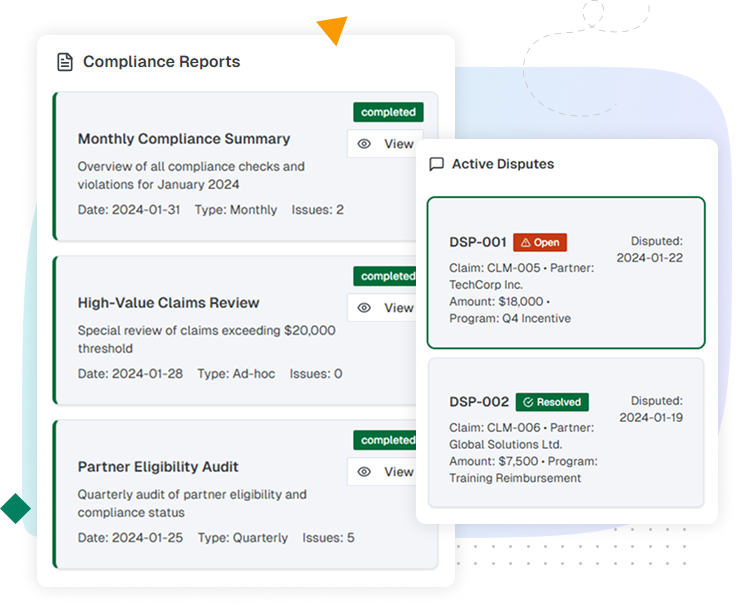This screenshot has width=738, height=607.
Task: Click completed badge on Monthly Compliance Summary
Action: (388, 112)
